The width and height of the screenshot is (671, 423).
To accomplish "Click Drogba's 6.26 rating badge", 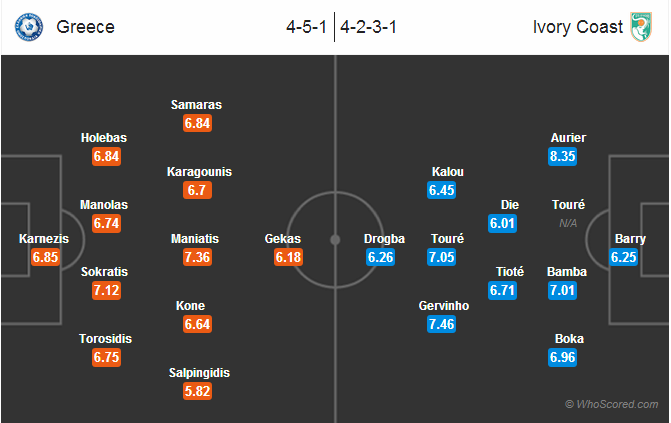I will click(380, 257).
